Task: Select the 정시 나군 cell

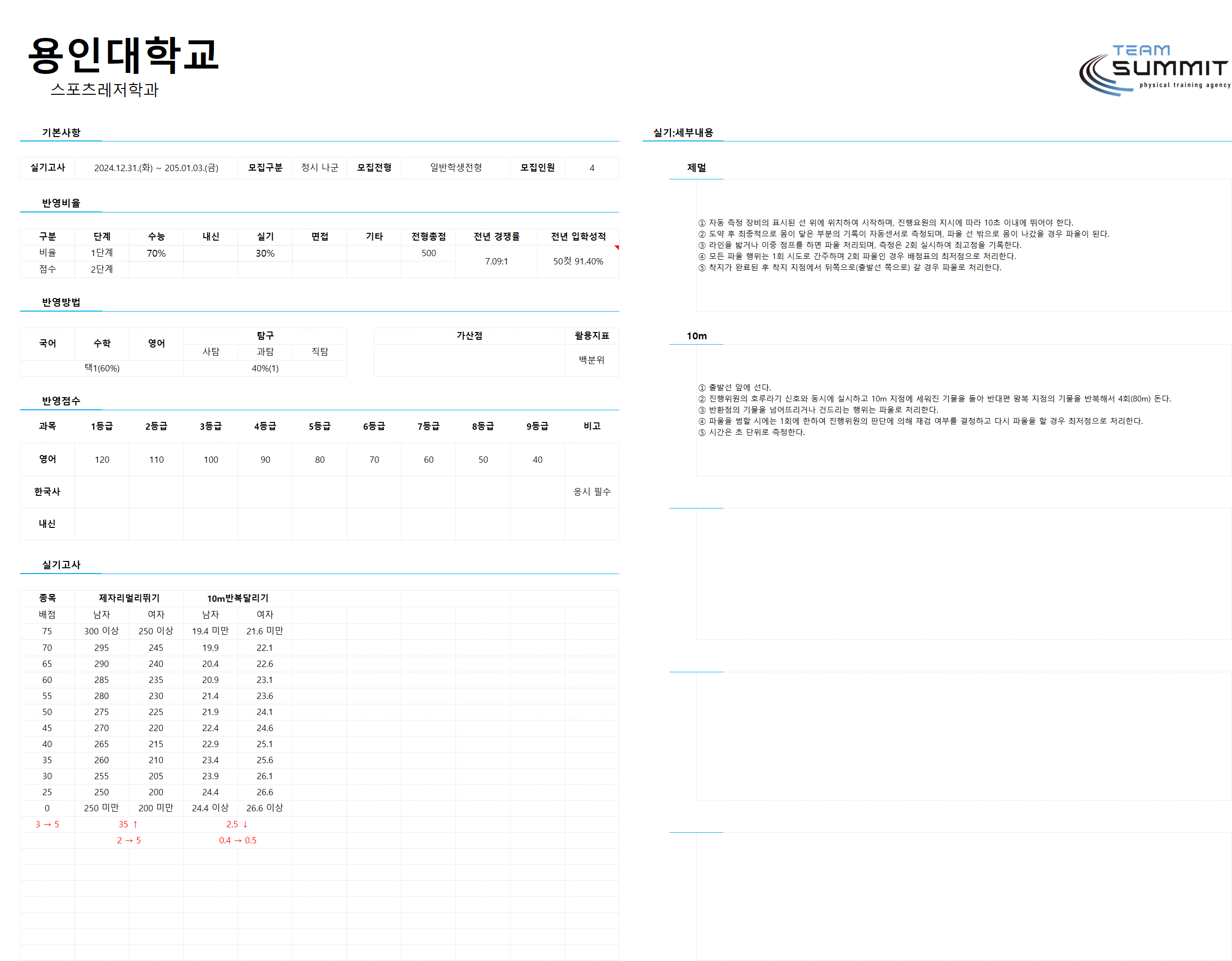Action: click(320, 168)
